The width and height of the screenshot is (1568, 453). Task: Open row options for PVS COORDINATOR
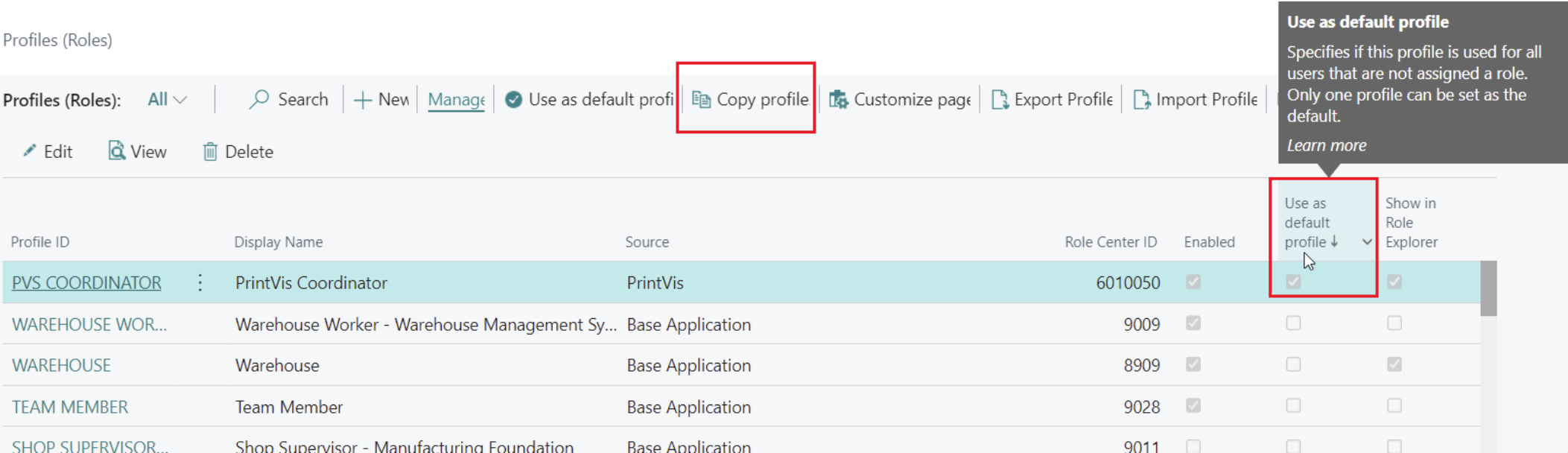click(200, 282)
